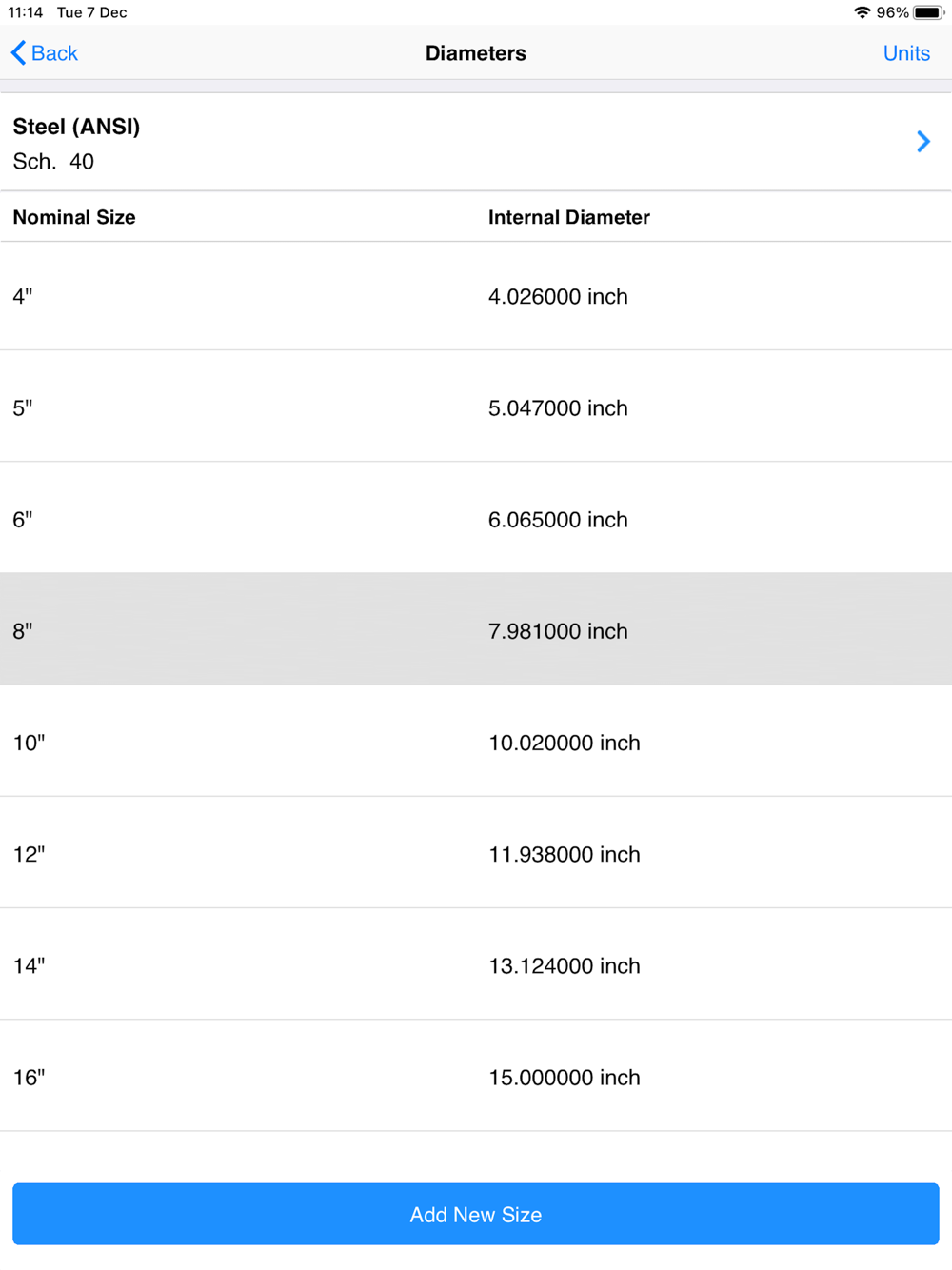Tap the 4.026000 inch diameter value

click(558, 296)
